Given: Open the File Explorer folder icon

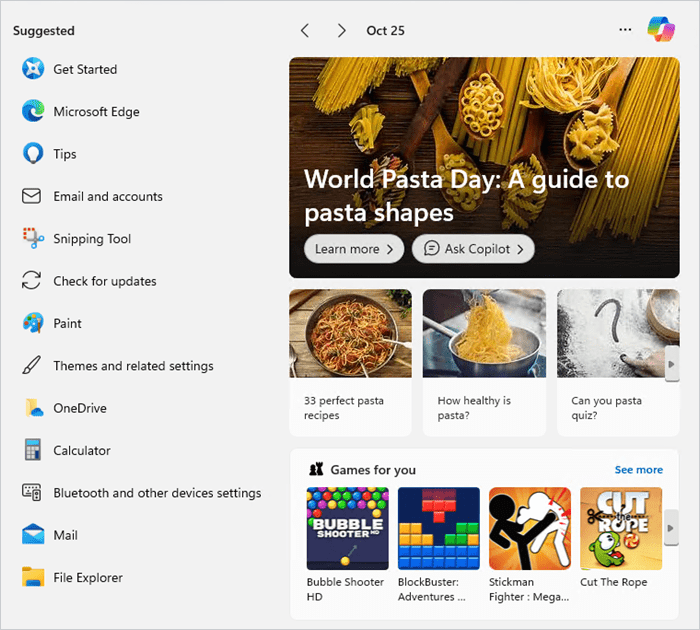Looking at the screenshot, I should click(x=33, y=577).
